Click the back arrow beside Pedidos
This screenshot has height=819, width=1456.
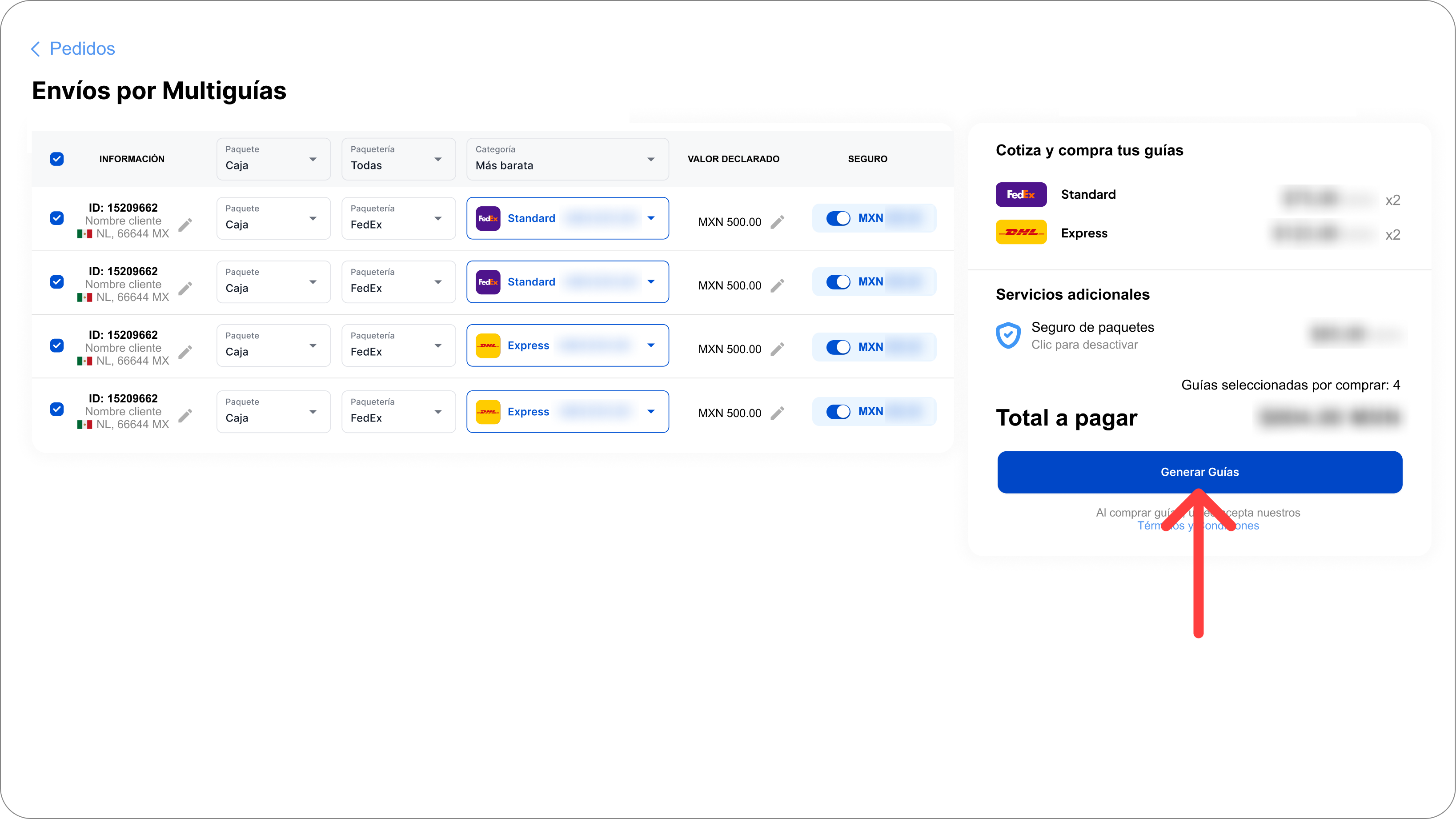[x=35, y=49]
